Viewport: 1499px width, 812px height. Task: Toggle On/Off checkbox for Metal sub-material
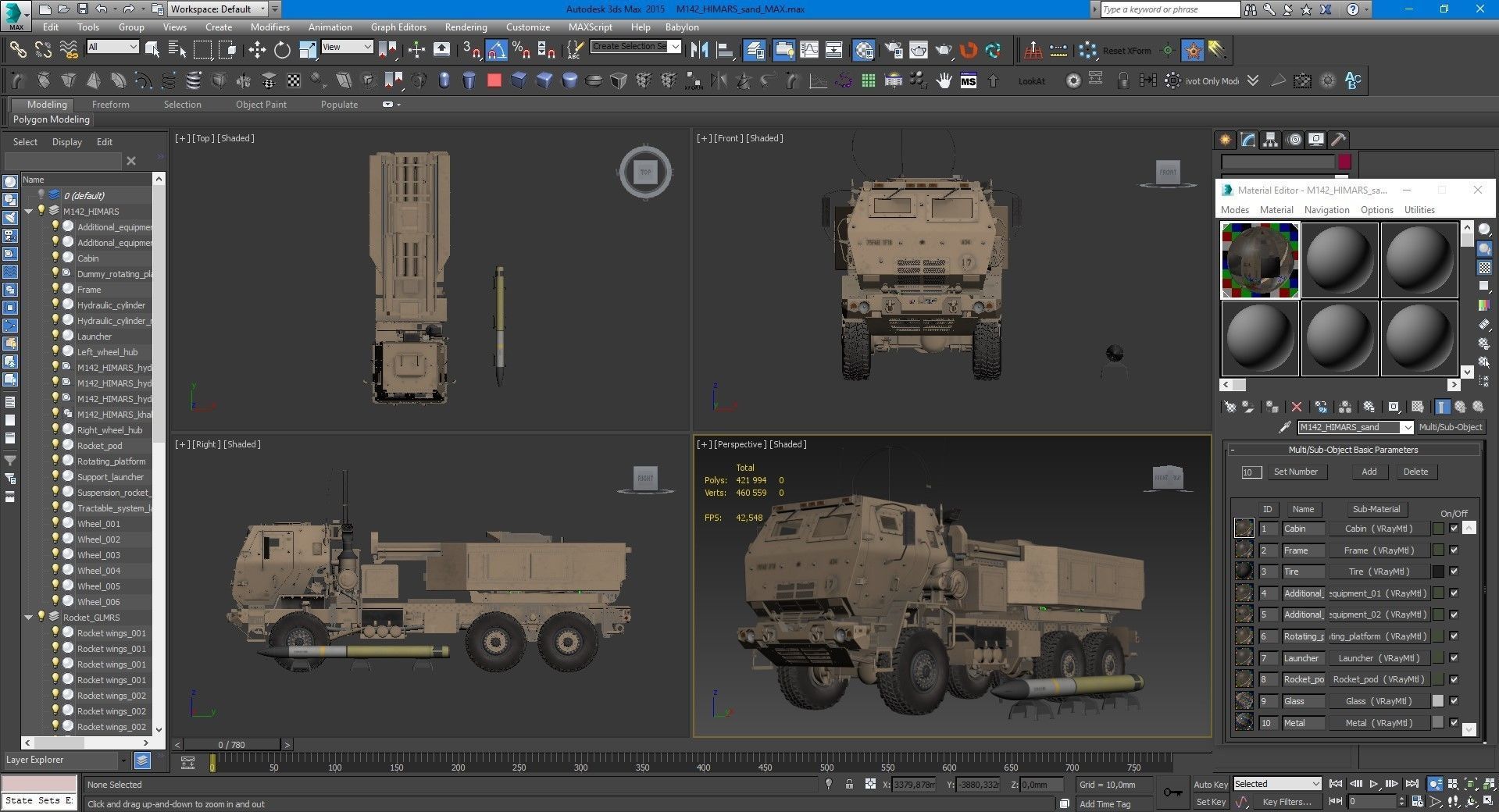1454,723
